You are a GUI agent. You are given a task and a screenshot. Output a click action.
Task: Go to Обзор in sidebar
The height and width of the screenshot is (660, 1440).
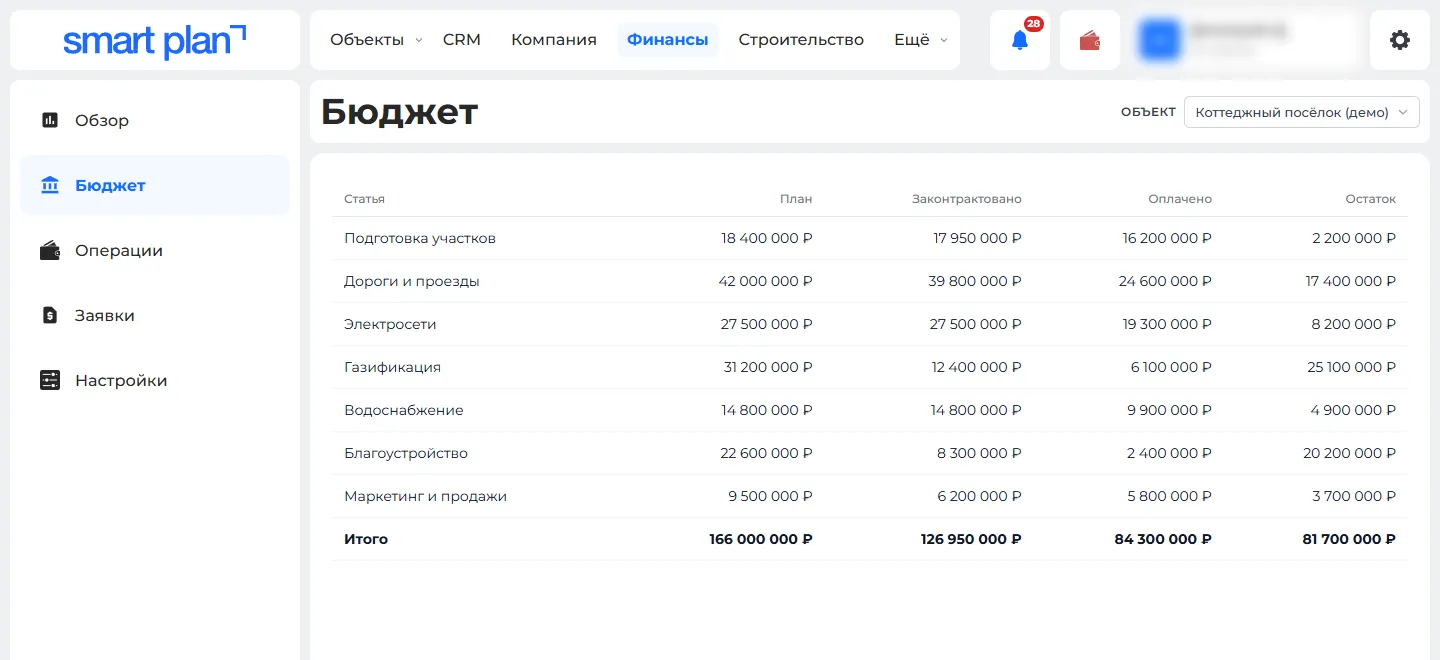tap(155, 120)
